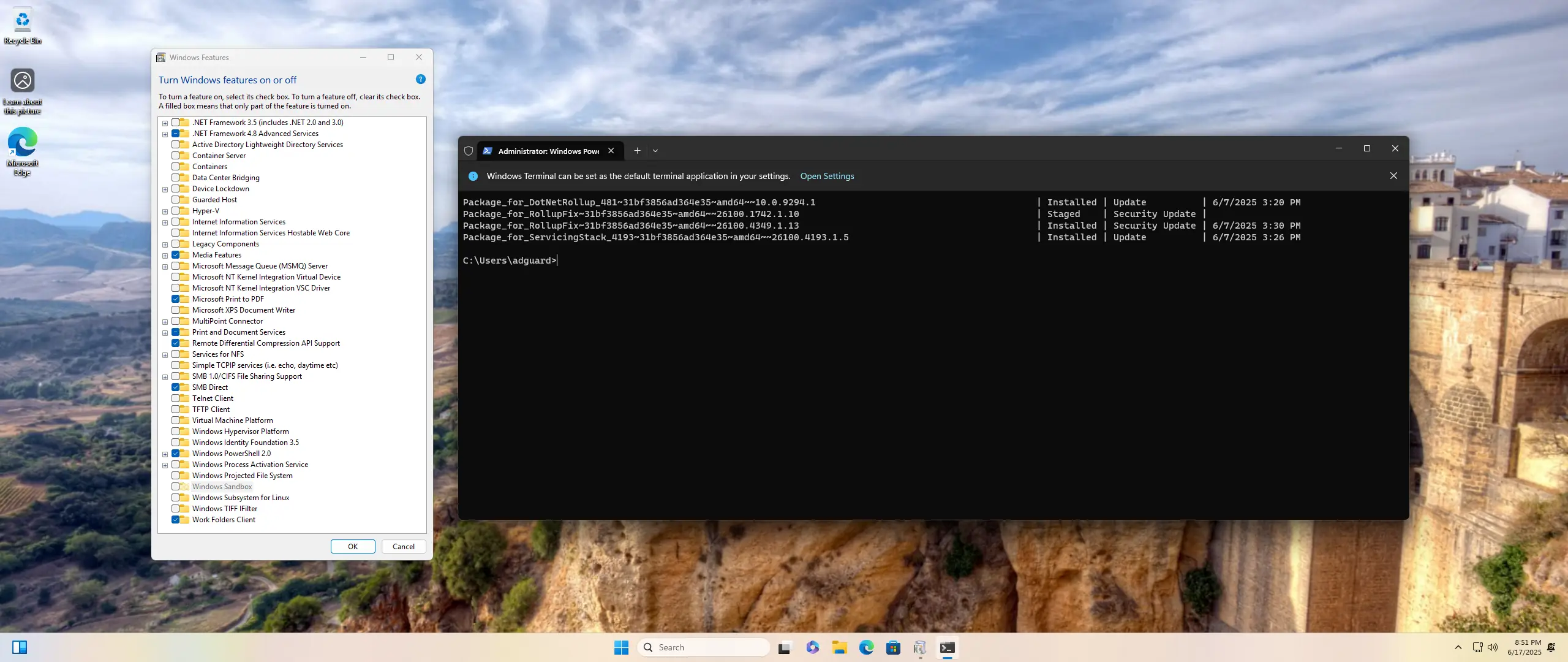This screenshot has height=662, width=1568.
Task: Tick the Virtual Machine Platform checkbox
Action: pyautogui.click(x=176, y=420)
